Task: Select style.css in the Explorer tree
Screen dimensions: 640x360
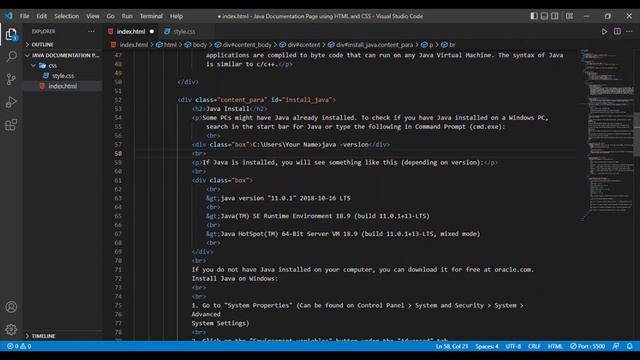Action: coord(63,76)
